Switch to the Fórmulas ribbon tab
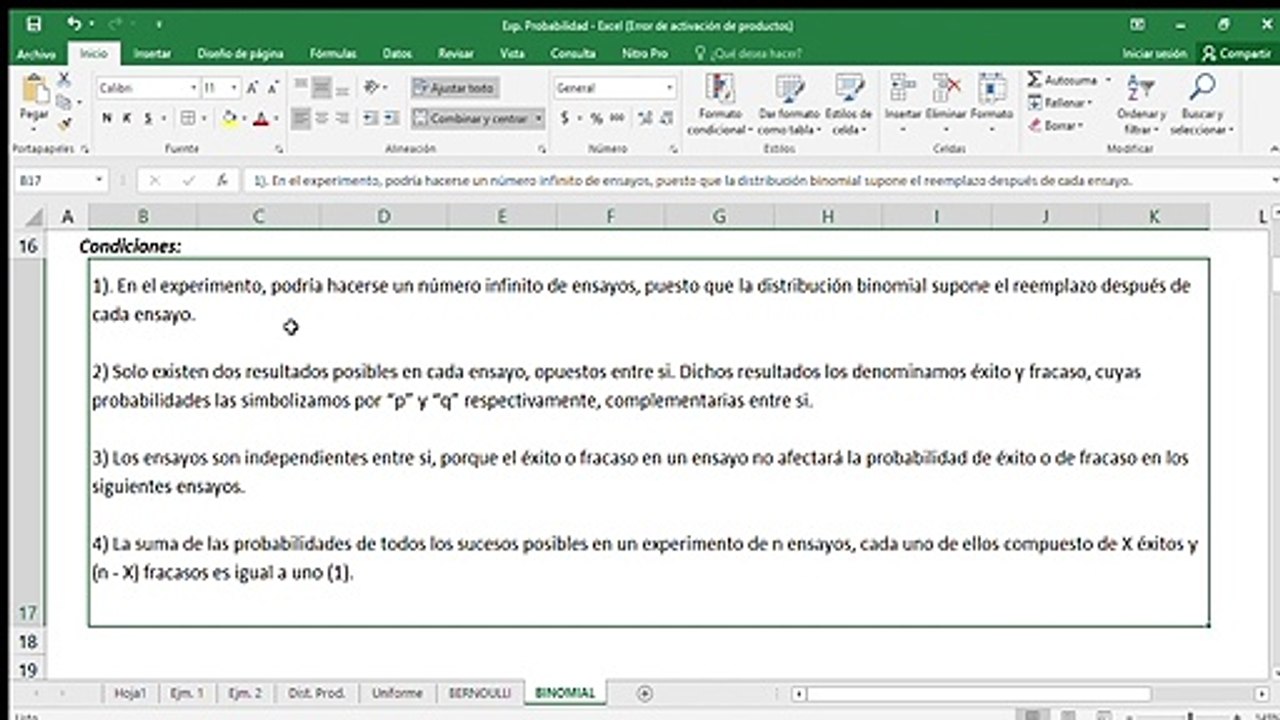 [333, 54]
